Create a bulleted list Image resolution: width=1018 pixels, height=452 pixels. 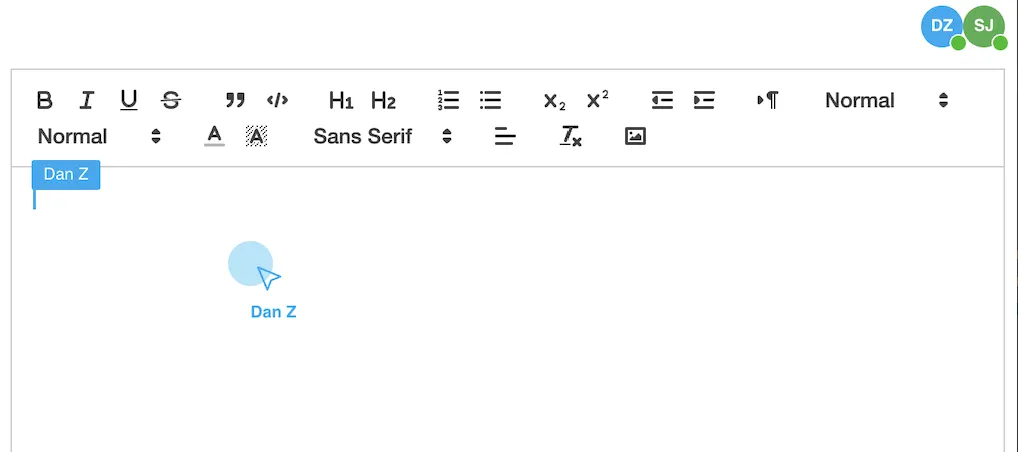click(x=490, y=101)
